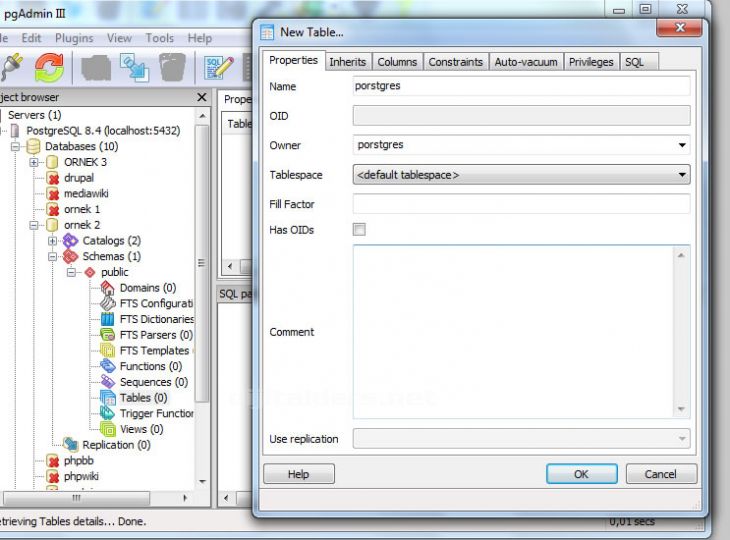
Task: Click the Replication (0) icon
Action: pos(71,445)
